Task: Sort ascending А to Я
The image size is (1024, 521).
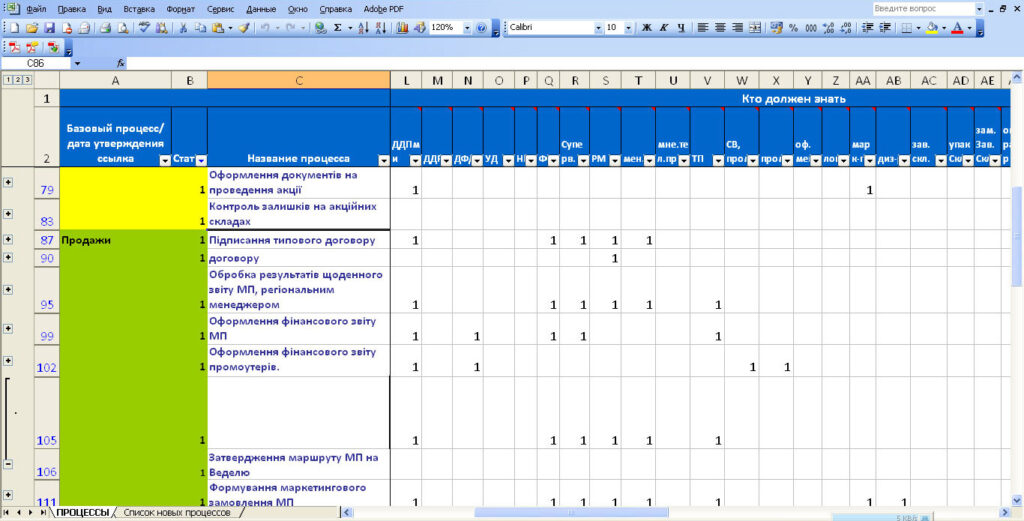Action: (x=364, y=28)
